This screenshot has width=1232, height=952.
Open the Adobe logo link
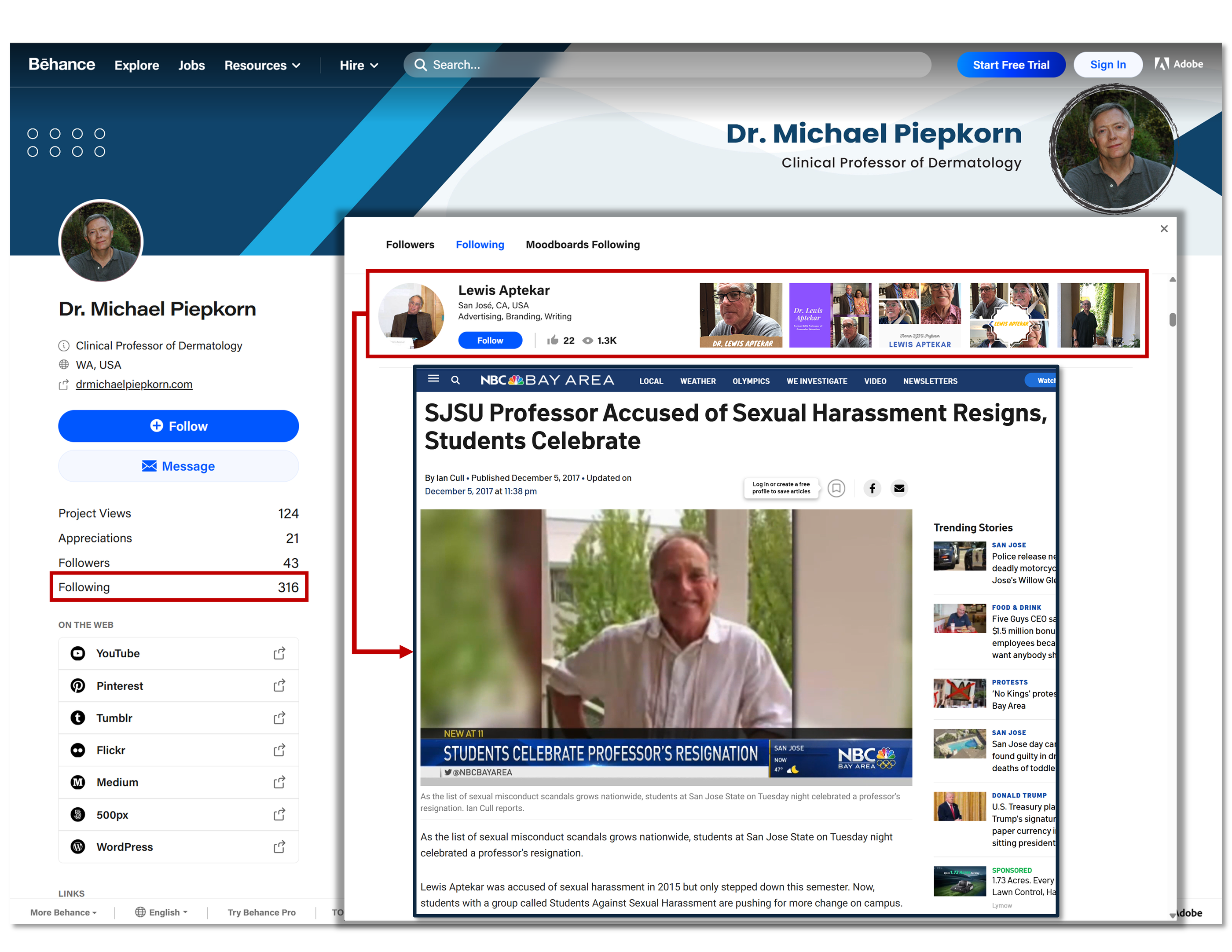1178,64
